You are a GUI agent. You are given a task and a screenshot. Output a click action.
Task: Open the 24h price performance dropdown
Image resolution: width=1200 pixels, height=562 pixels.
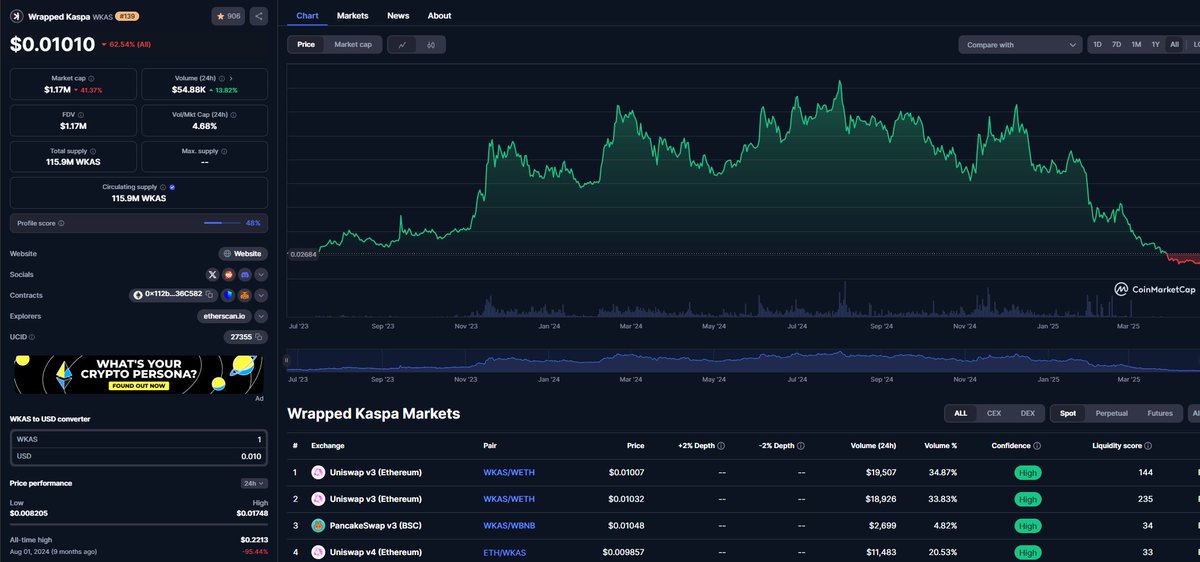[255, 483]
